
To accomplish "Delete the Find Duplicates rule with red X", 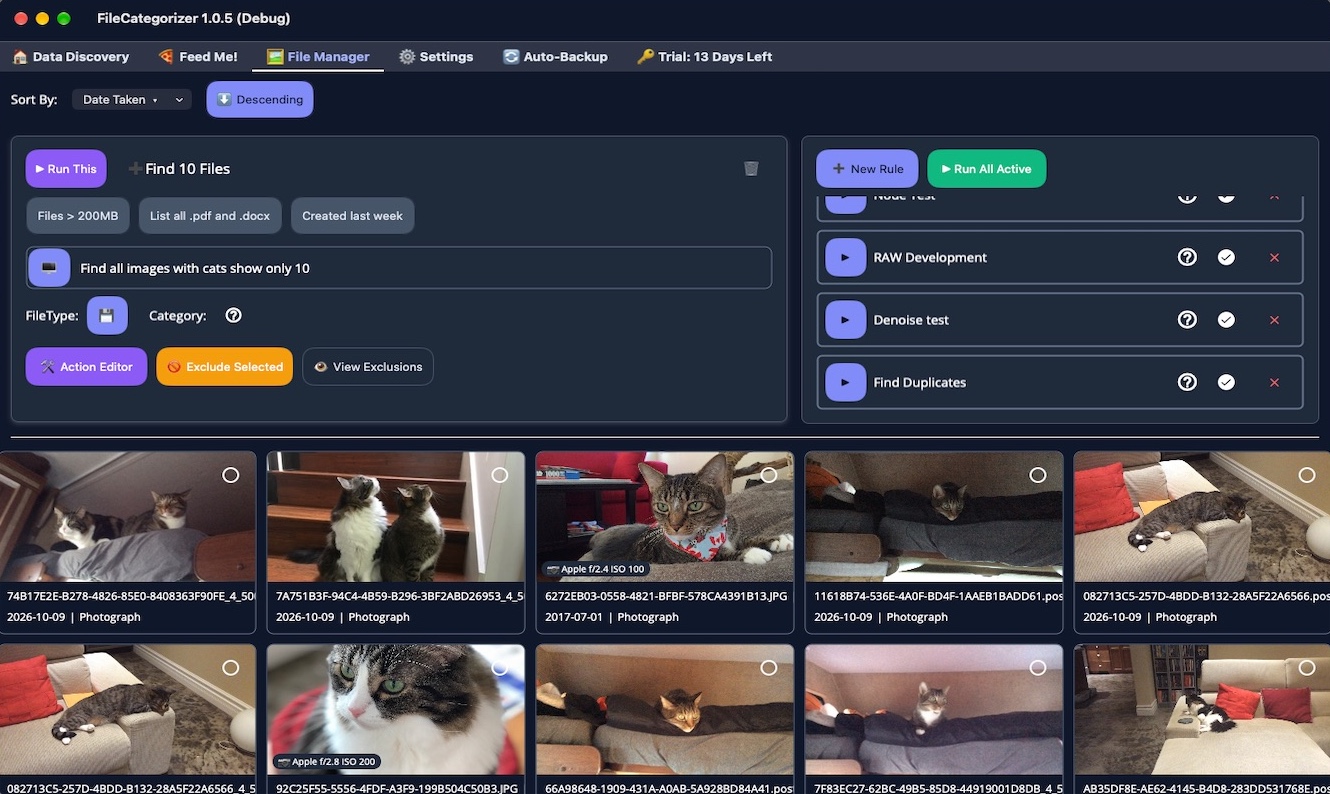I will 1274,382.
